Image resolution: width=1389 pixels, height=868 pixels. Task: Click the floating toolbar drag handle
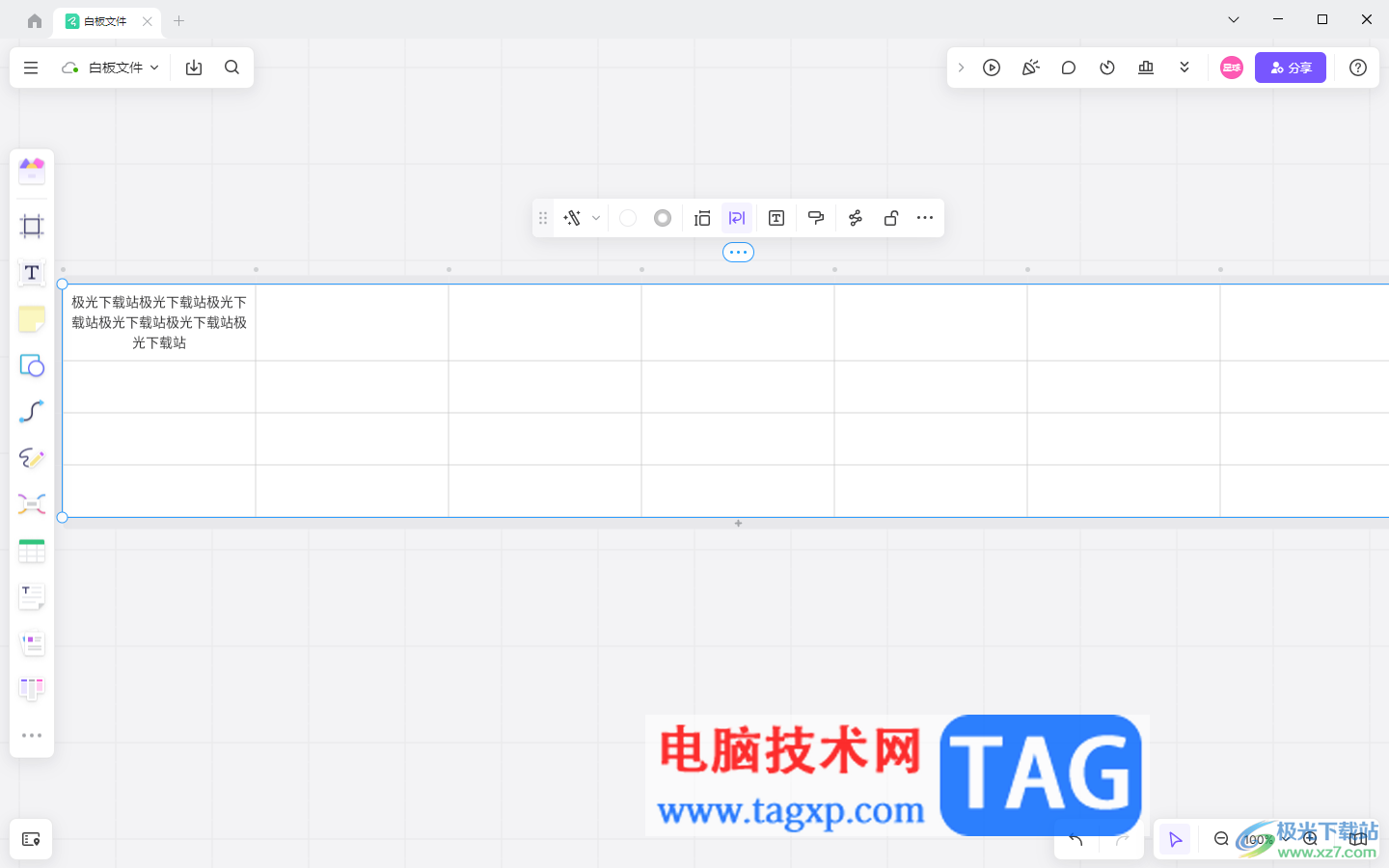click(x=543, y=218)
